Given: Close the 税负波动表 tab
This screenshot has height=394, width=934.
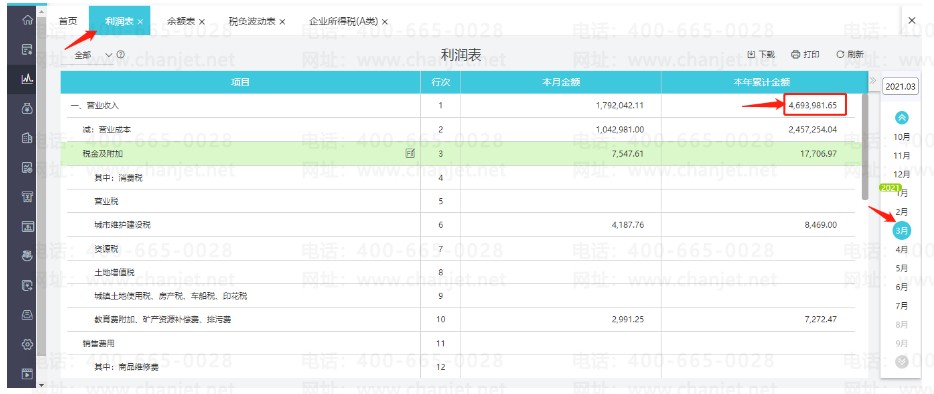Looking at the screenshot, I should 282,21.
